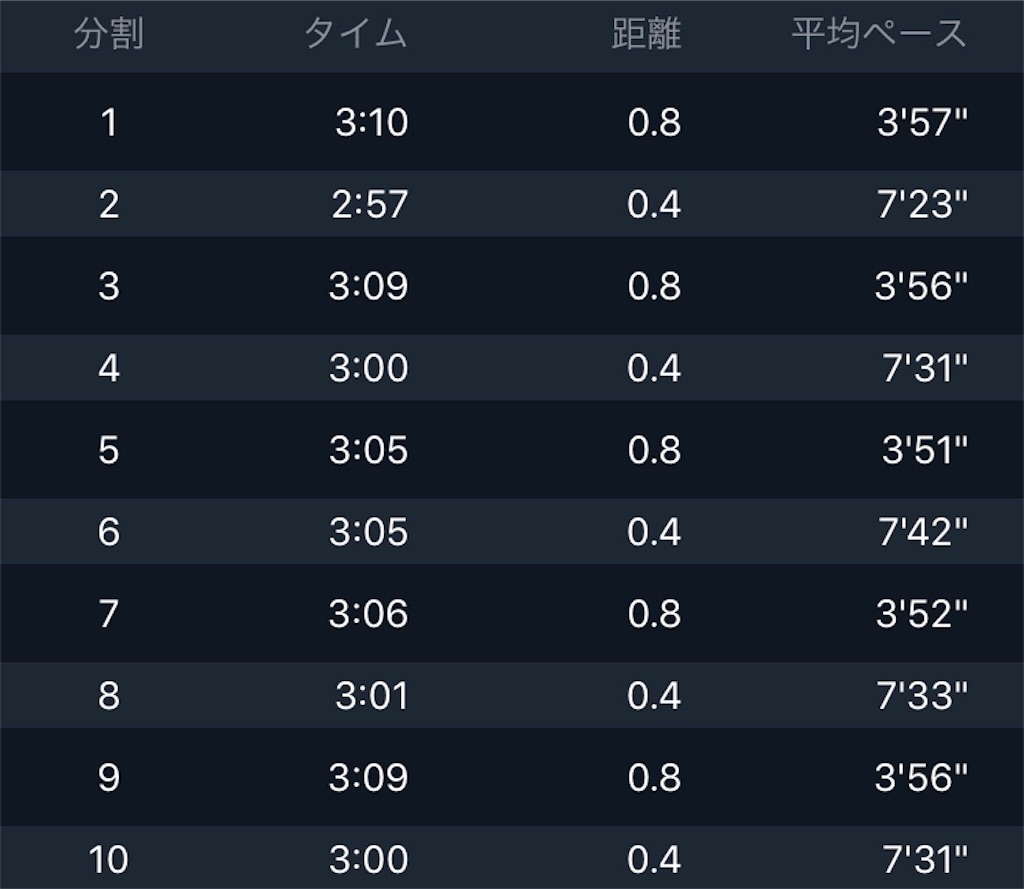This screenshot has width=1024, height=889.
Task: Select the 距離 column header
Action: click(x=647, y=34)
